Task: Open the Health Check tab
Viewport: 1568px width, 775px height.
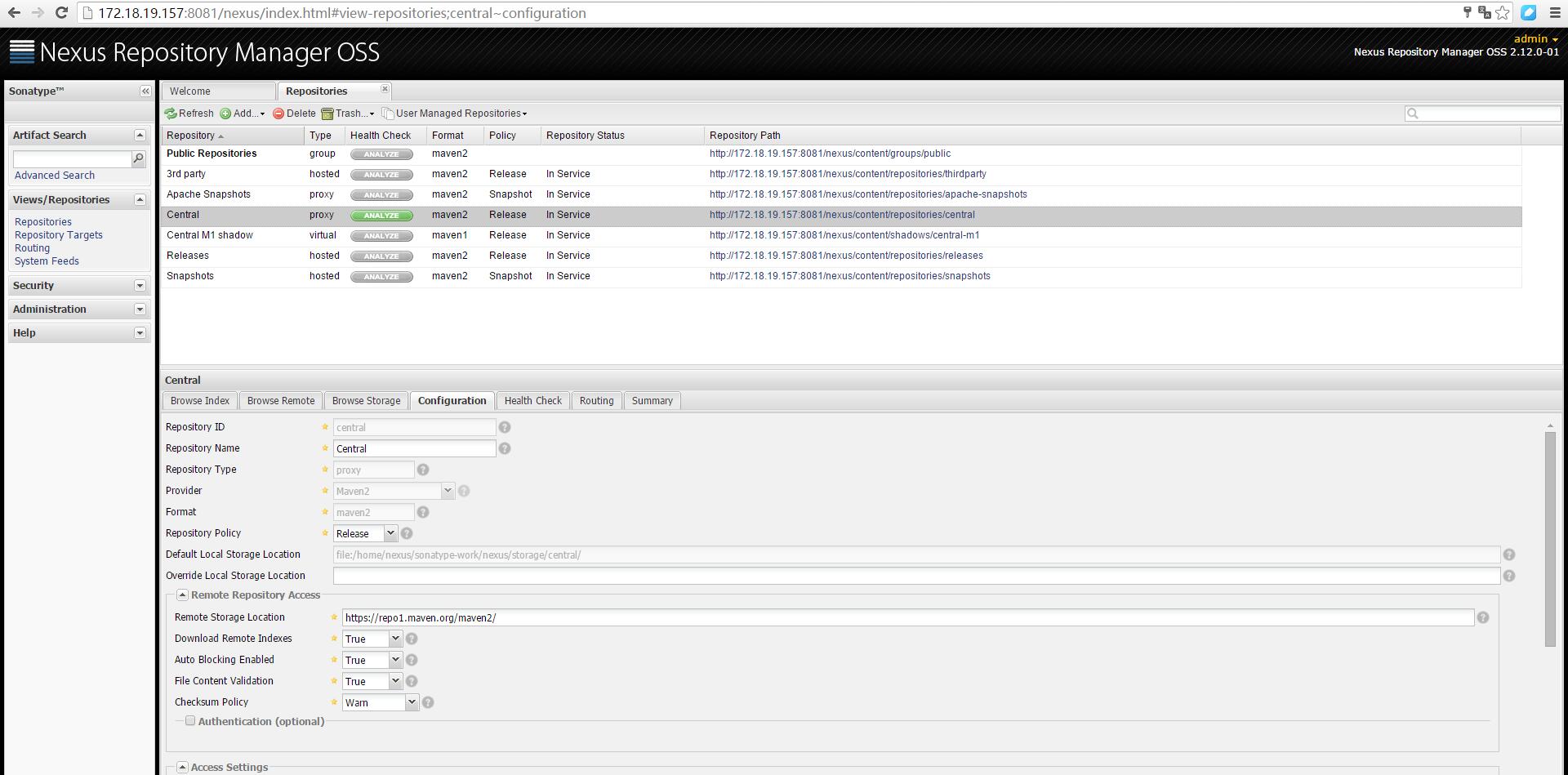Action: click(533, 401)
